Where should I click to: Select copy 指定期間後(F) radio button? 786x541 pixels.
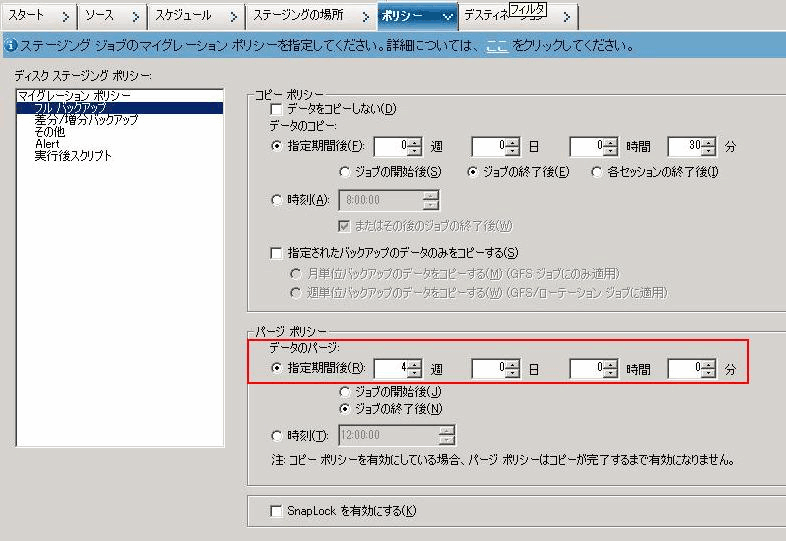[x=276, y=146]
